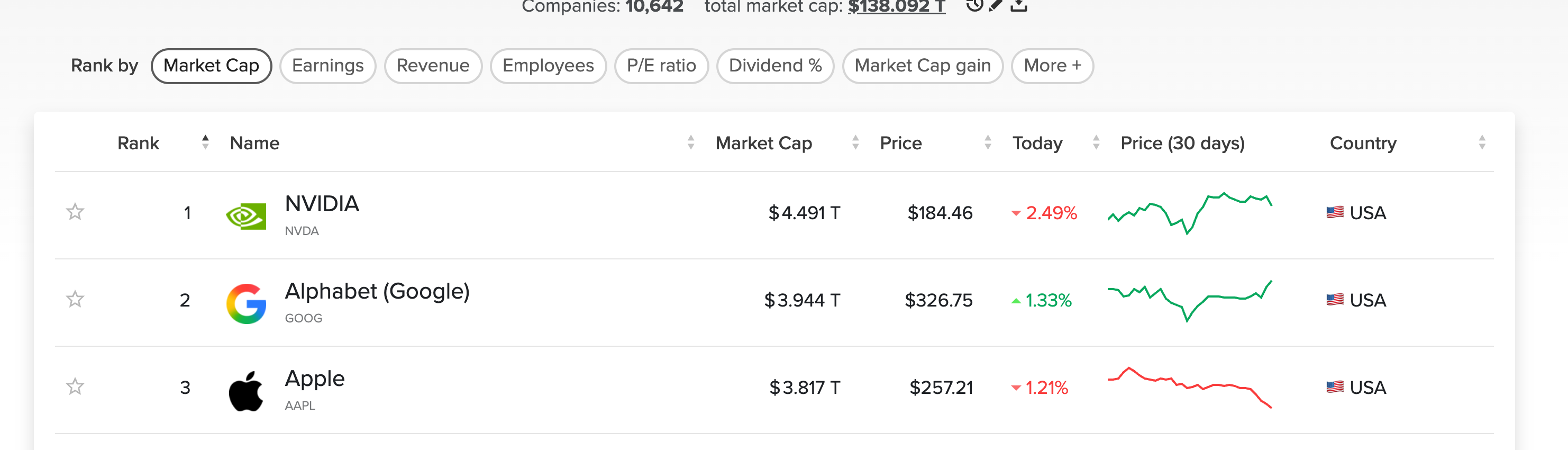
Task: Open the Alphabet (Google) company link
Action: [x=377, y=292]
